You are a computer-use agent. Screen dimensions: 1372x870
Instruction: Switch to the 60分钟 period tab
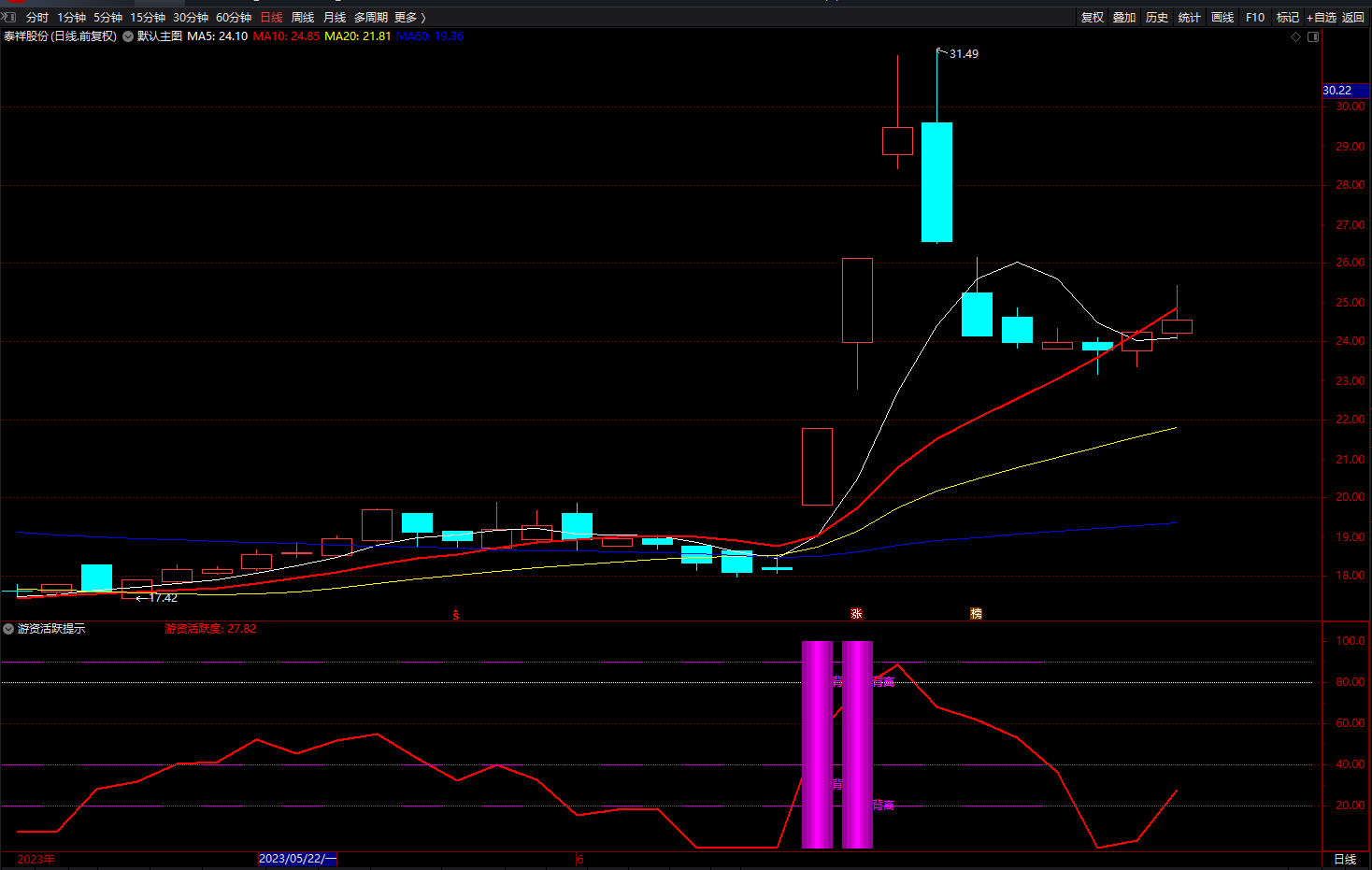tap(234, 18)
